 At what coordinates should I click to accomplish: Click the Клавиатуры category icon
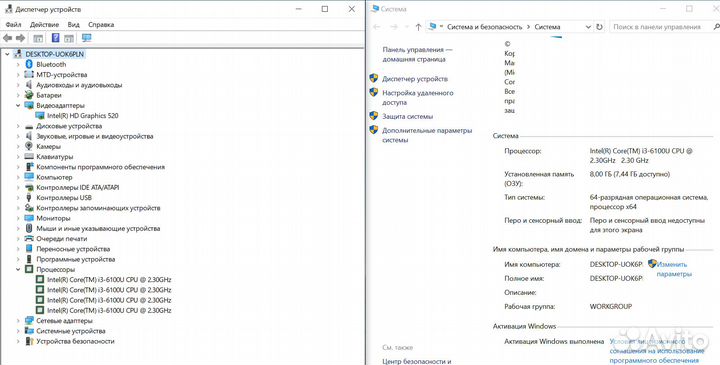(x=29, y=157)
